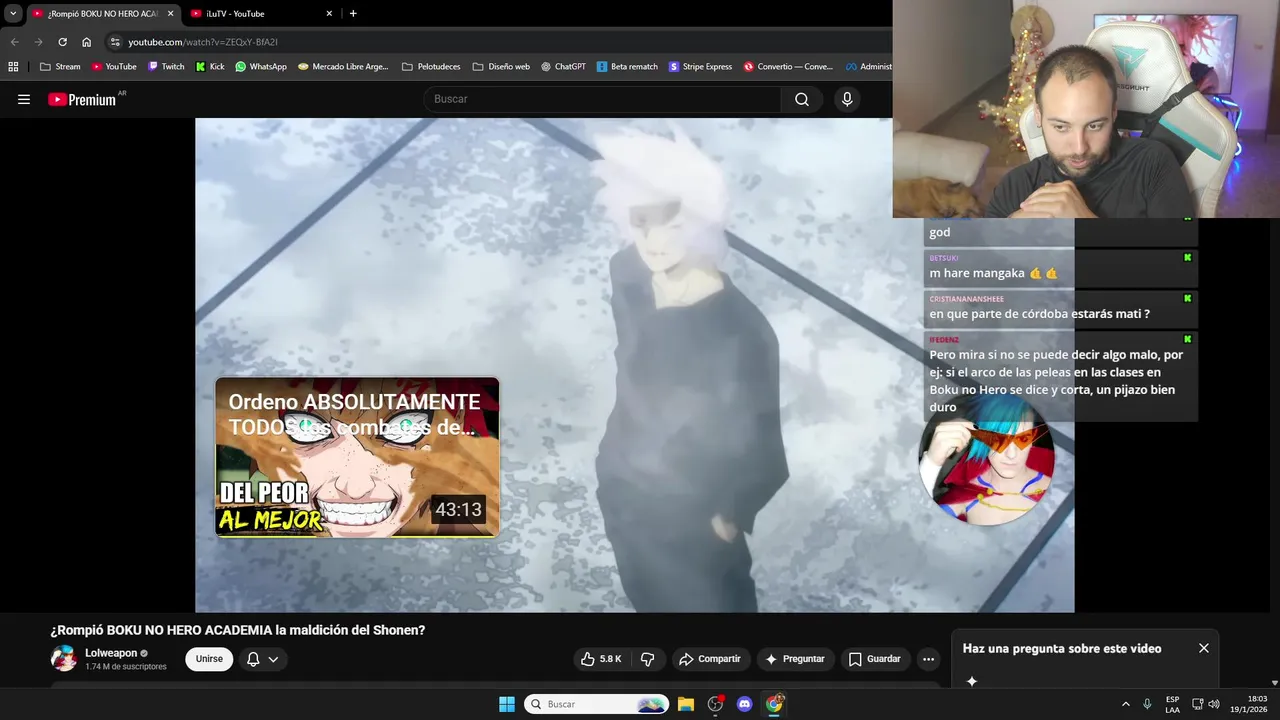Click the Guardar save button
Viewport: 1280px width, 720px height.
pyautogui.click(x=874, y=659)
